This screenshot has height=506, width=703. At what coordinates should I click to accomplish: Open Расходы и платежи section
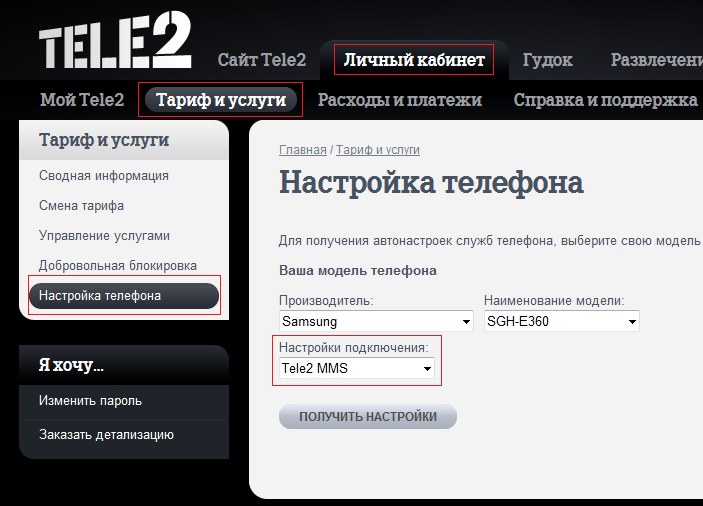coord(399,100)
